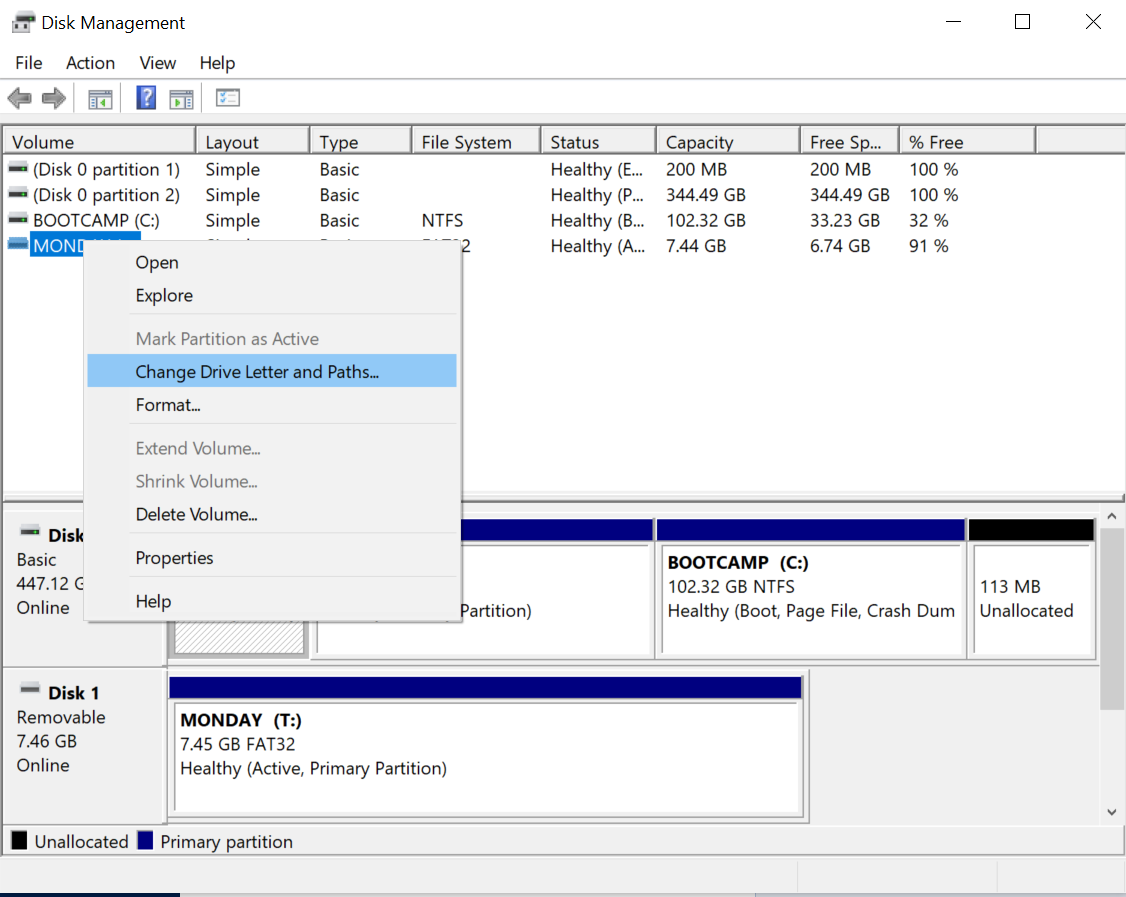Click the black Unallocated legend swatch
The height and width of the screenshot is (897, 1126).
[19, 840]
